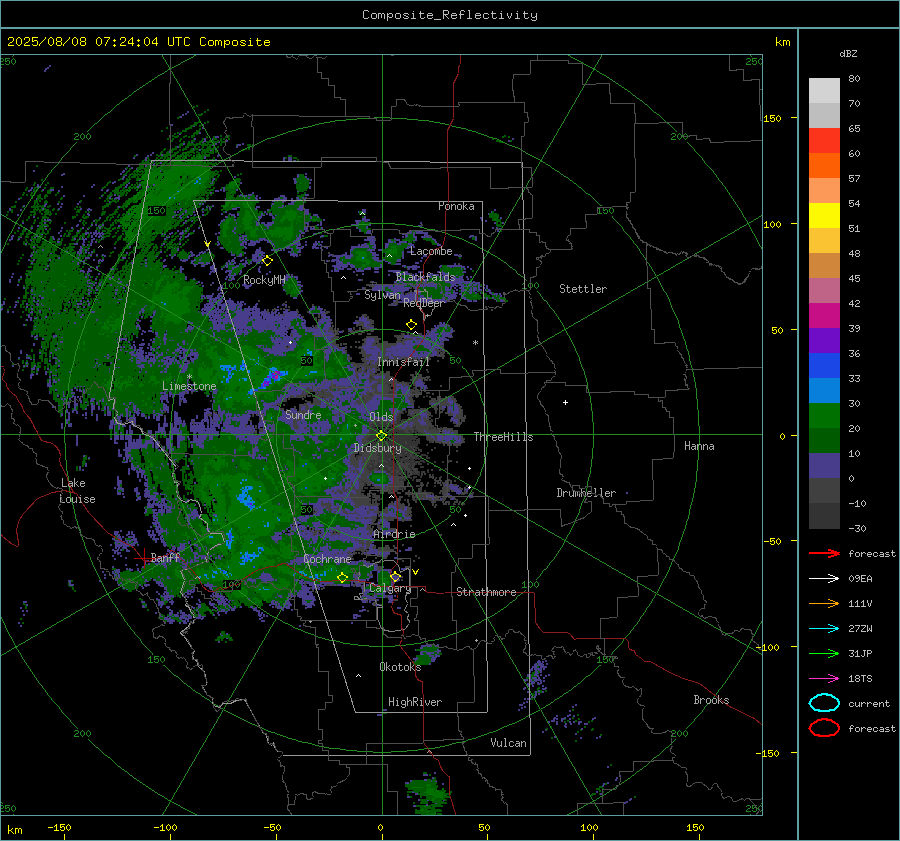Click the Stettler label
Screen dimensions: 900x841
pyautogui.click(x=583, y=289)
